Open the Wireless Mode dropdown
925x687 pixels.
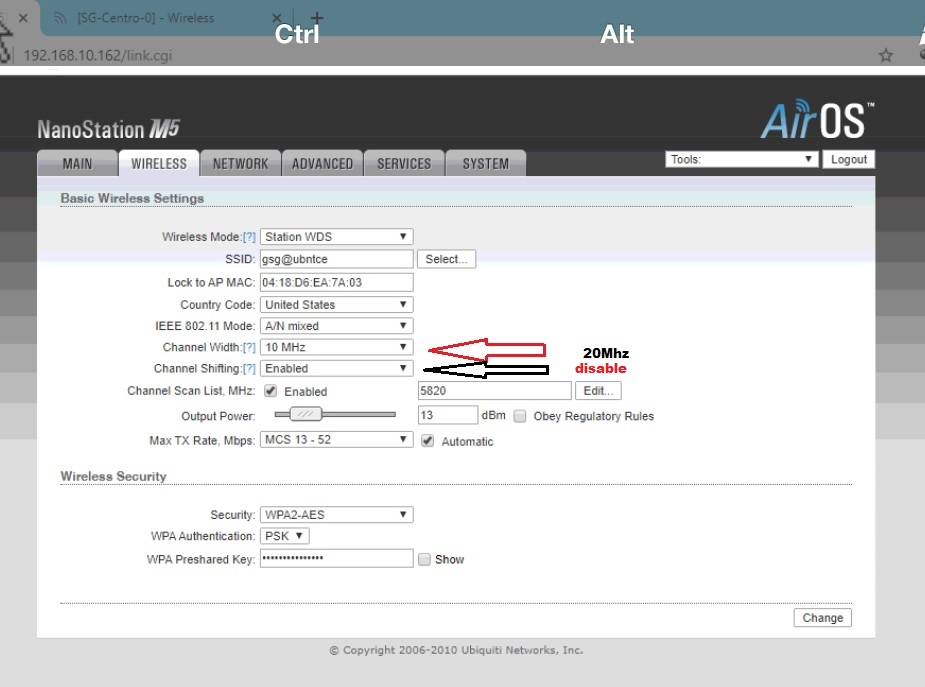pos(336,236)
